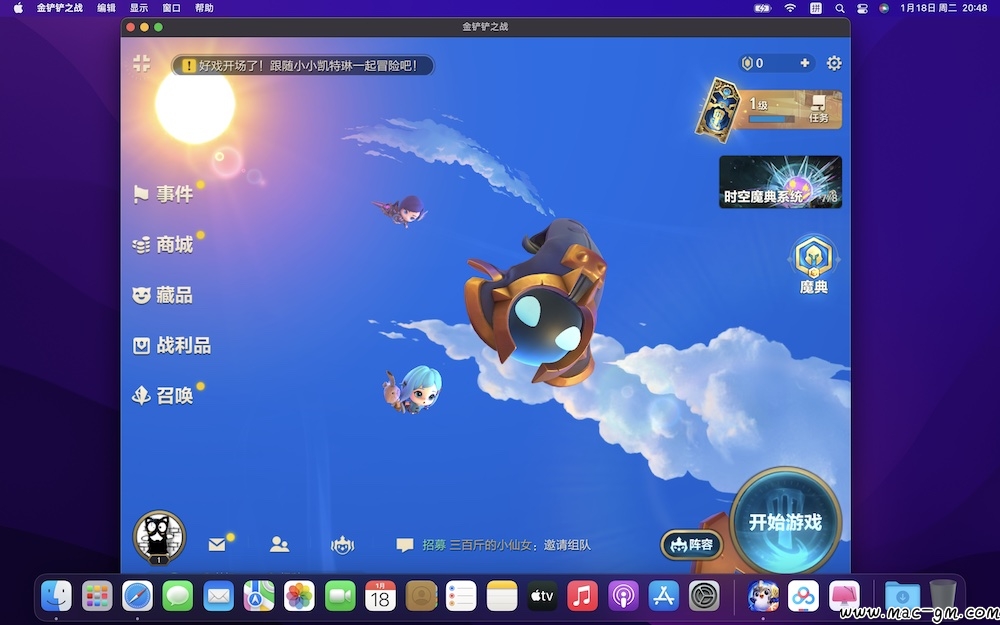Open the friends list icon

pos(279,545)
